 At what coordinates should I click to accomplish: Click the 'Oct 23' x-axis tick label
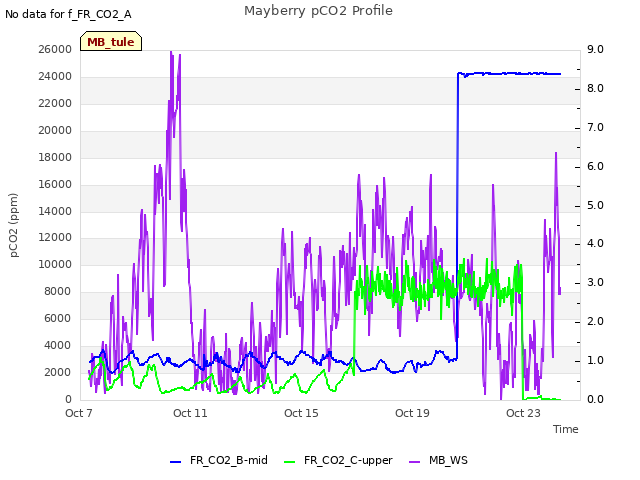click(523, 413)
